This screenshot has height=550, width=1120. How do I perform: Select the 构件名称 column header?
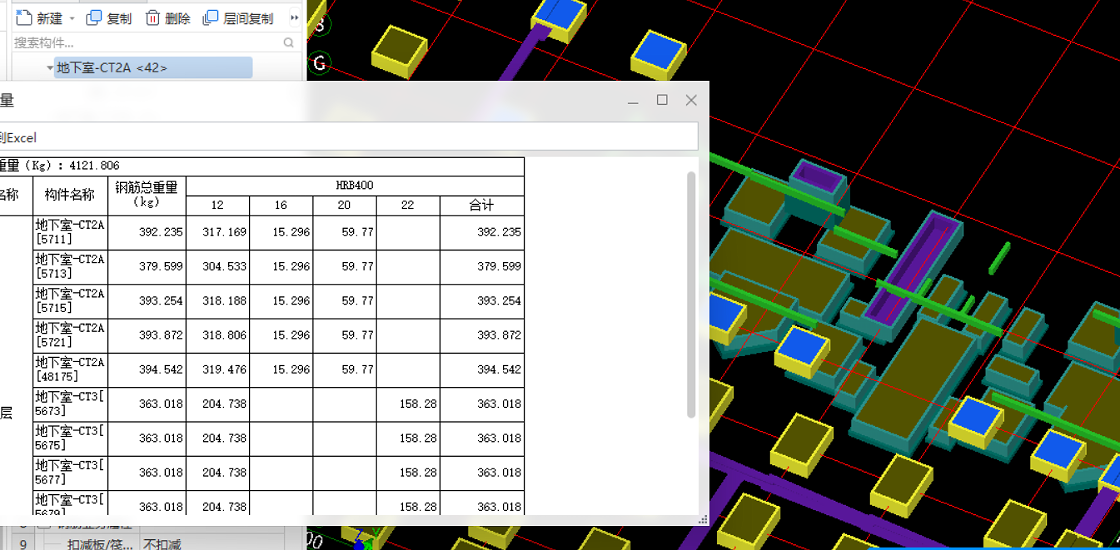pos(70,196)
